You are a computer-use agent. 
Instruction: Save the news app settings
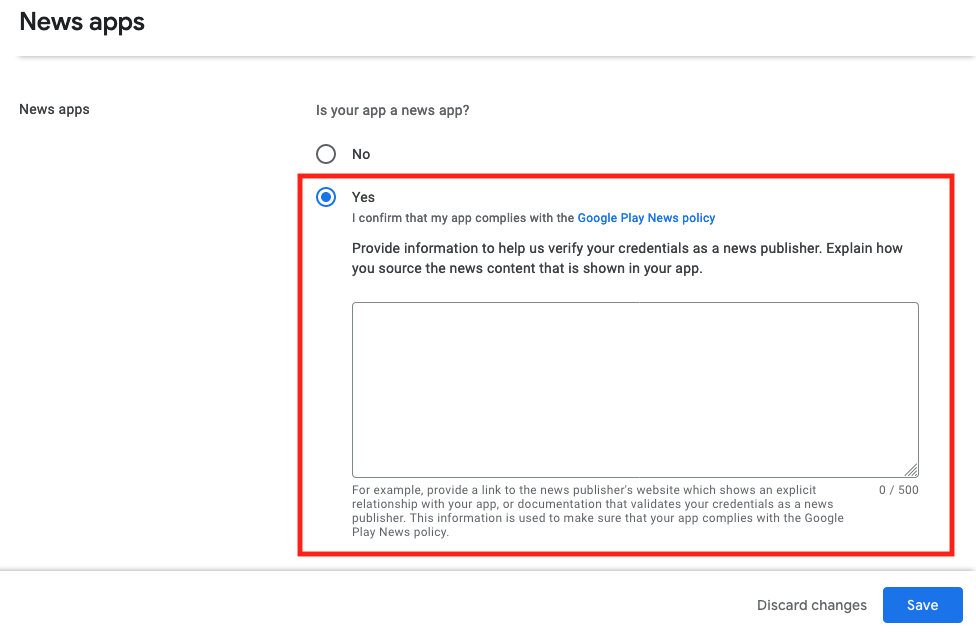click(x=922, y=605)
